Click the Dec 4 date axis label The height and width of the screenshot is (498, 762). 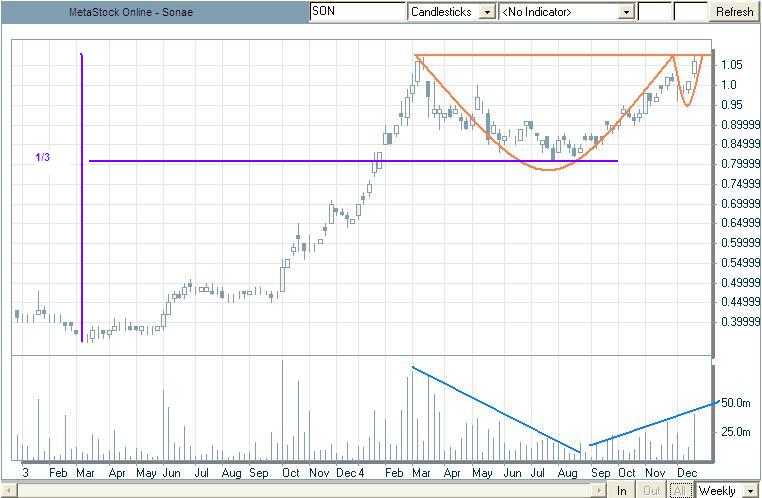(x=350, y=473)
